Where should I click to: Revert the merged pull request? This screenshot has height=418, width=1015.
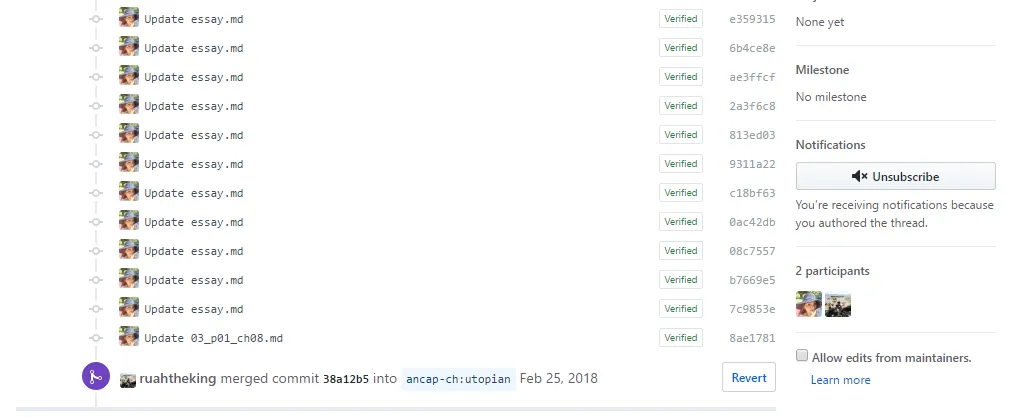pos(749,377)
